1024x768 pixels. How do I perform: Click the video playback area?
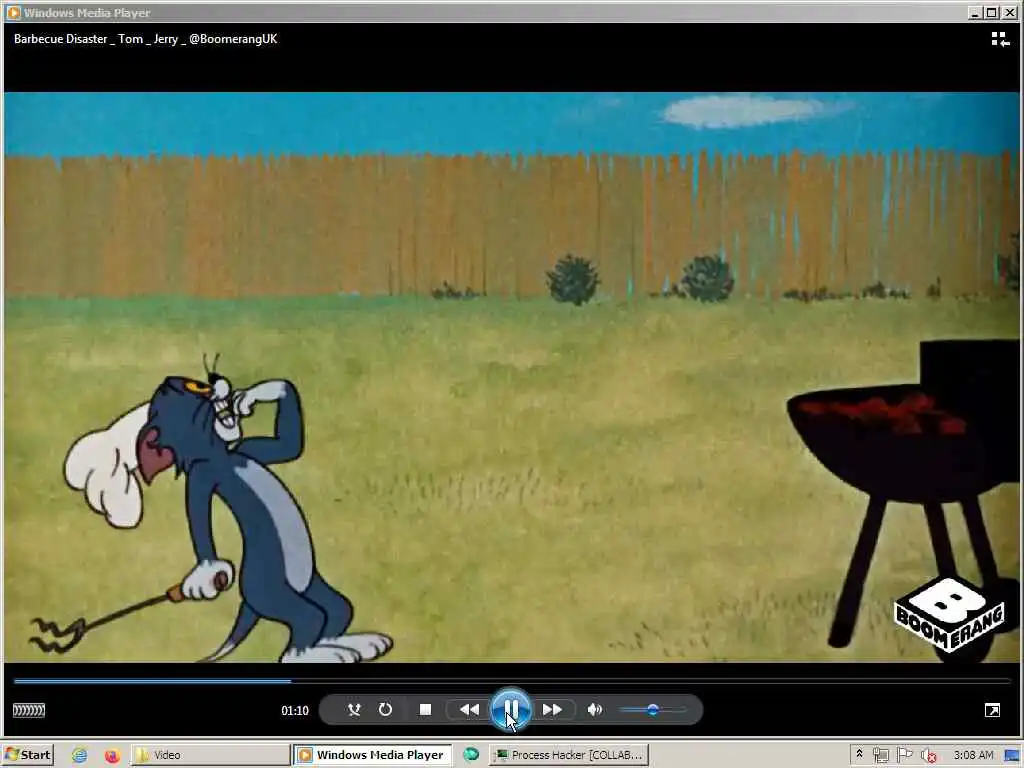point(511,377)
